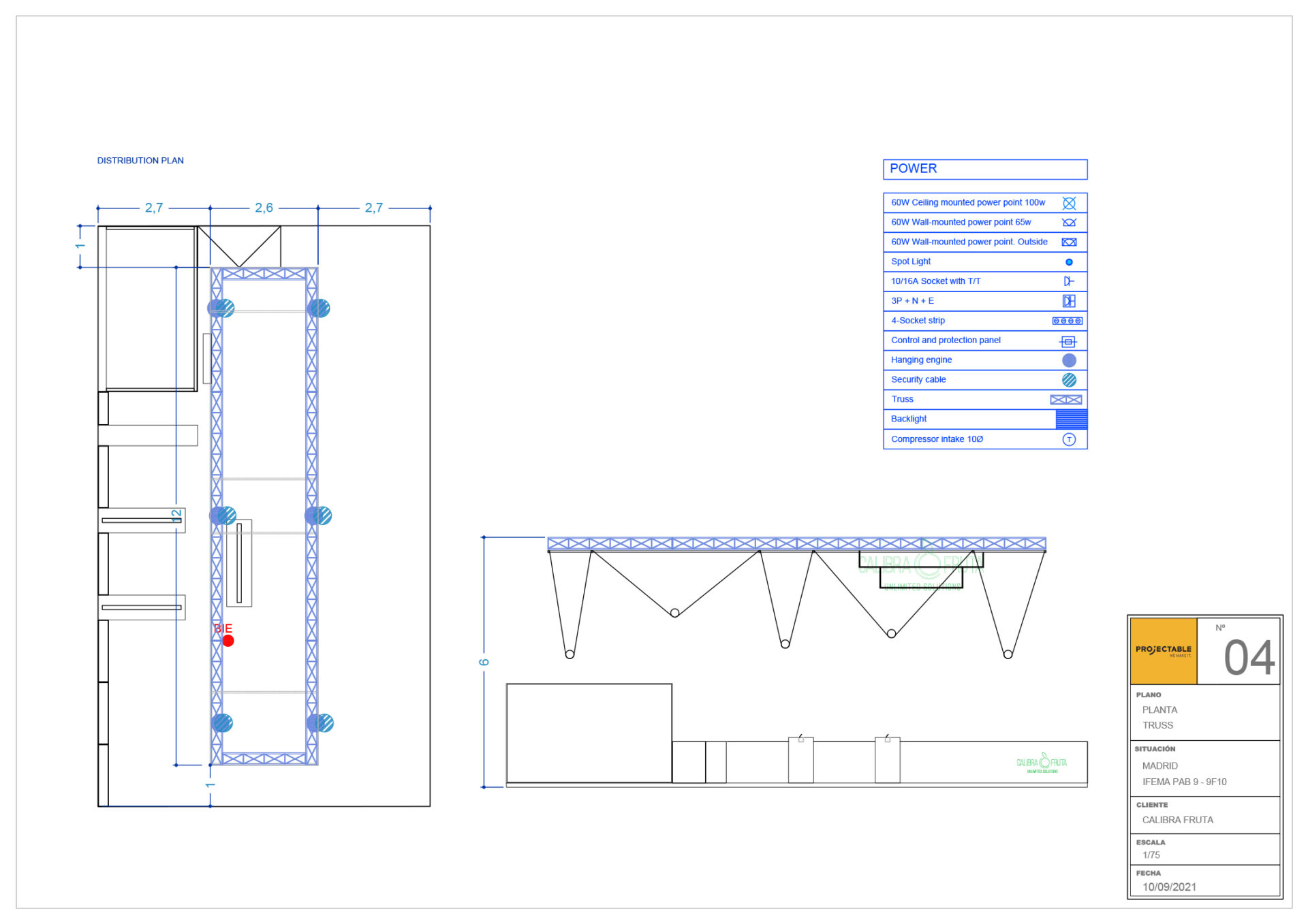Click the Spot Light legend dot
This screenshot has height=924, width=1308.
point(1068,262)
